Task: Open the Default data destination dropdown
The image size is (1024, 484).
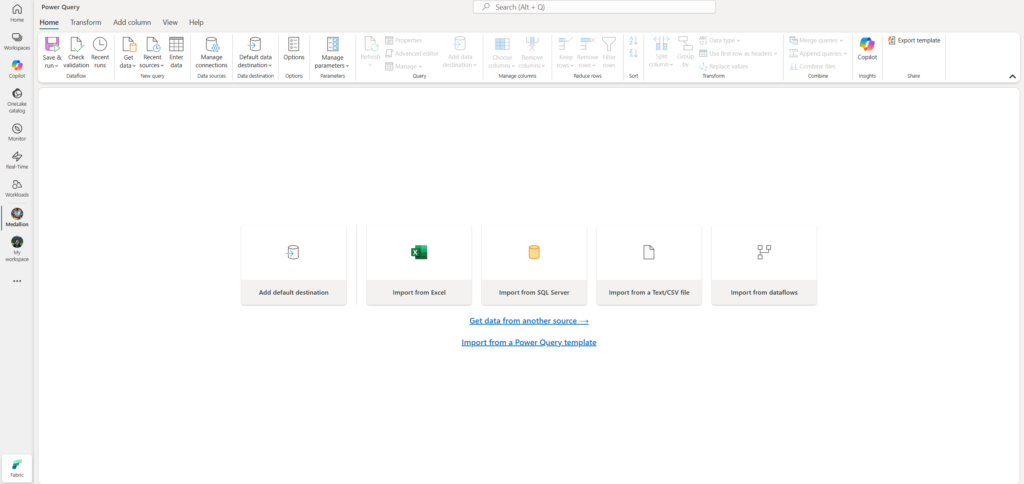Action: [x=254, y=65]
